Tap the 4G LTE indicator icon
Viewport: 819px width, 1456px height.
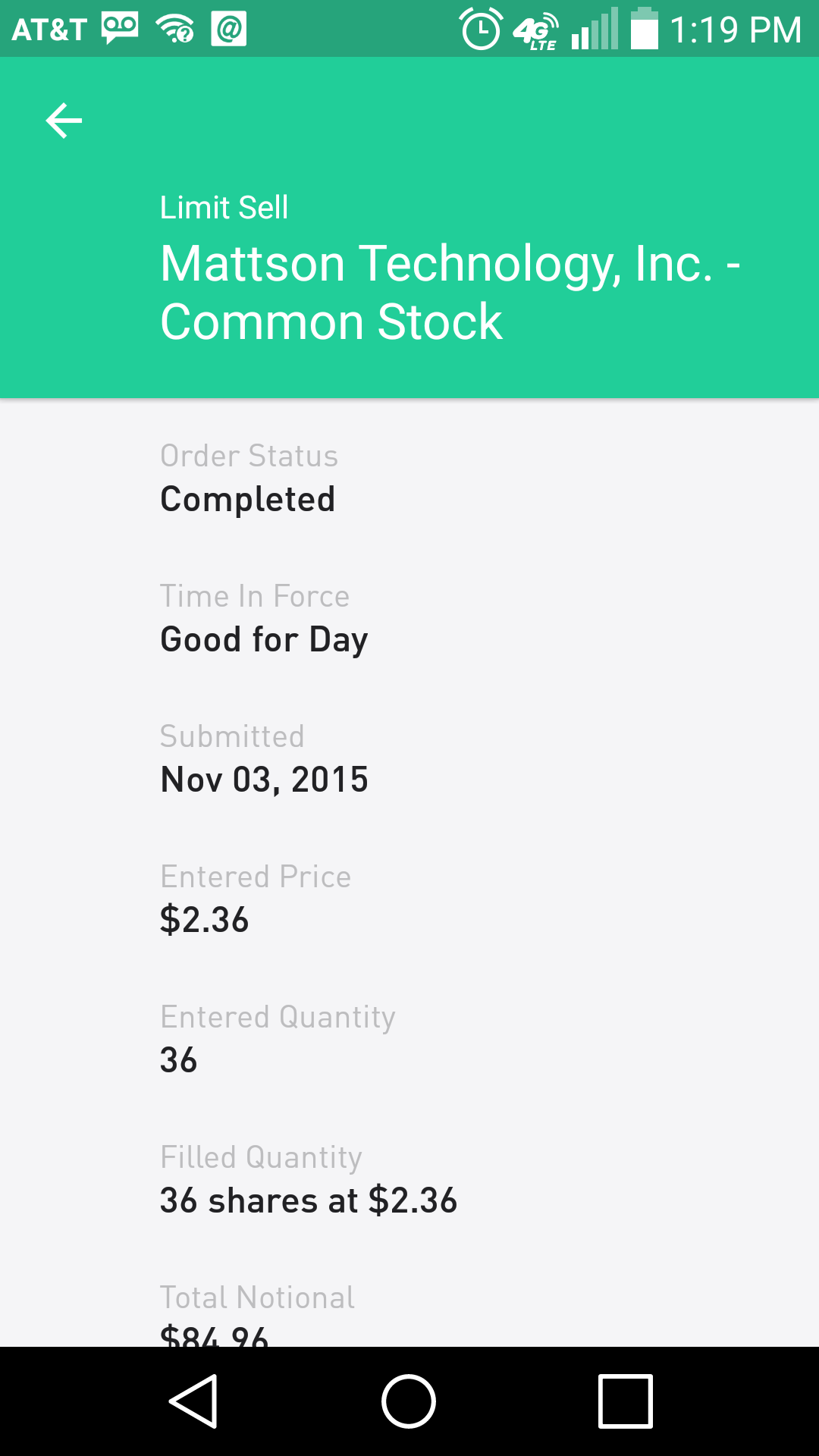(536, 32)
